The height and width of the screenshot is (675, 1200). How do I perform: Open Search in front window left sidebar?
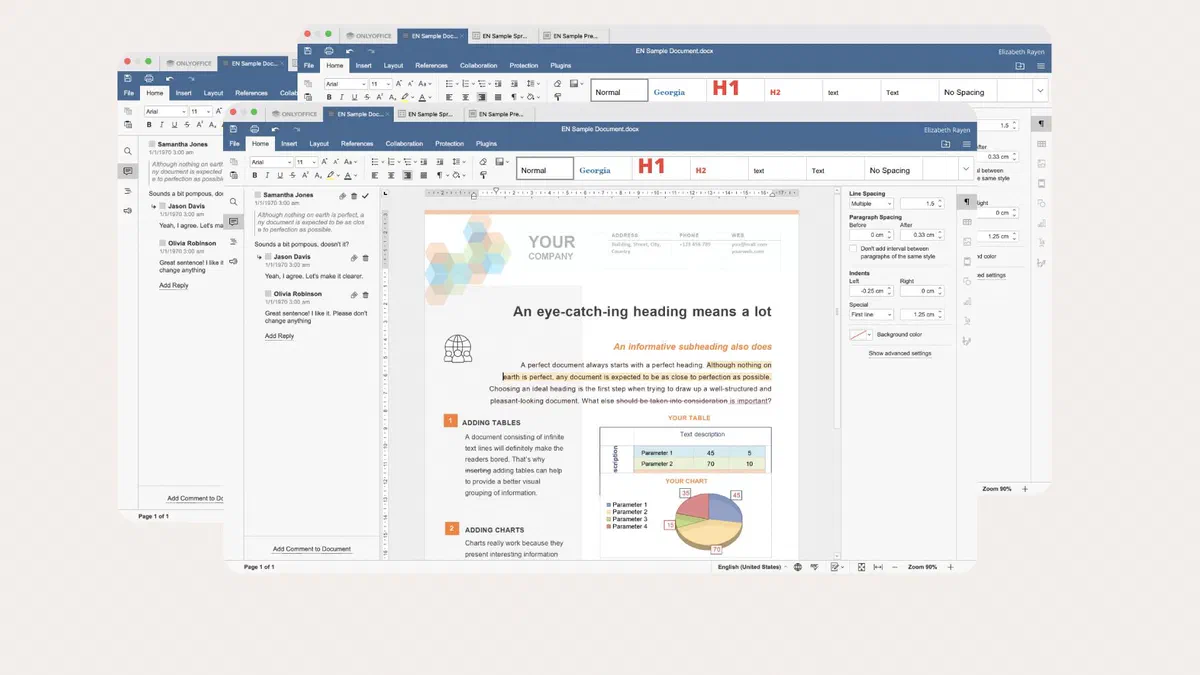click(x=233, y=201)
